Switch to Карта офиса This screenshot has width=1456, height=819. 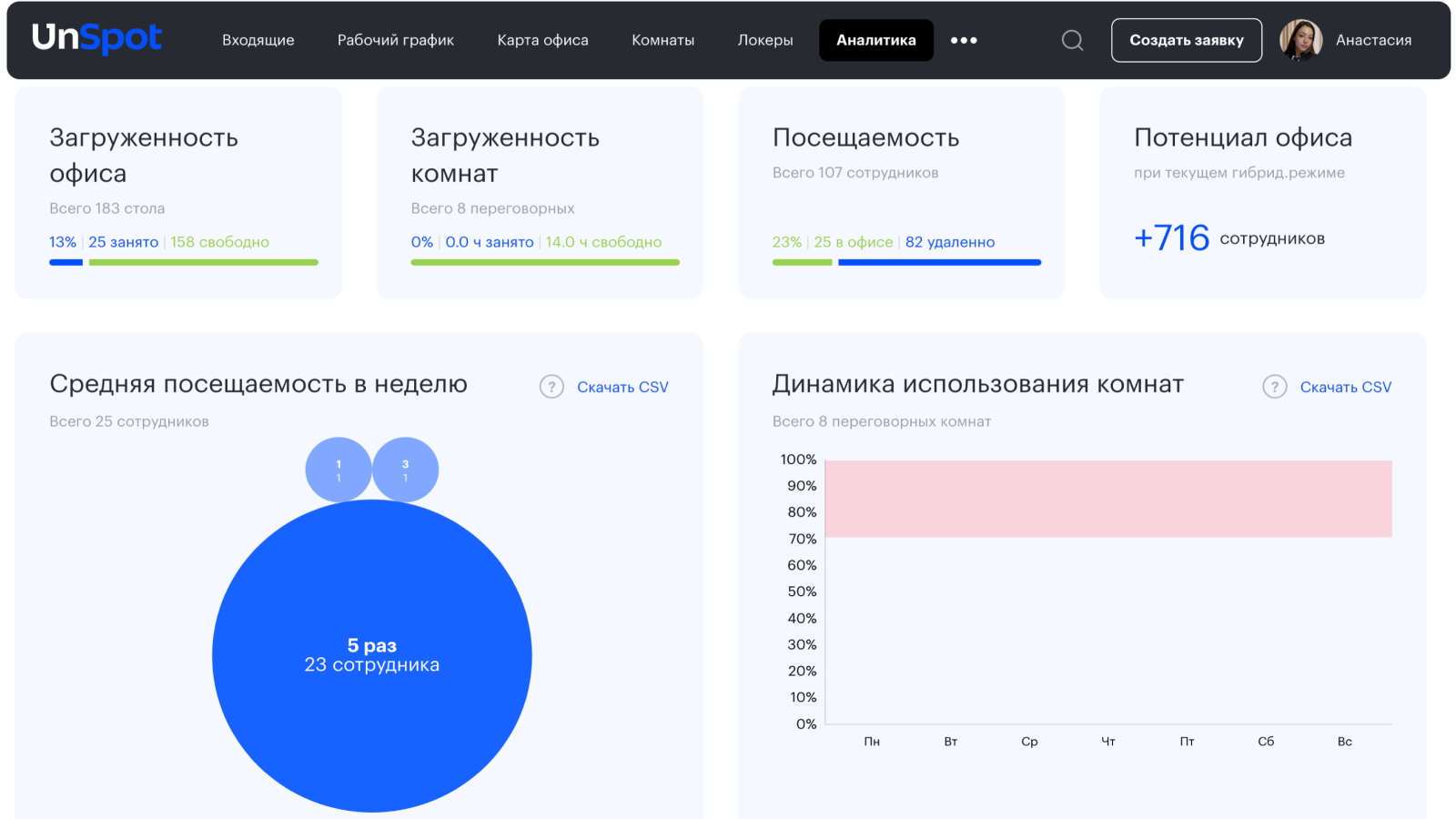pos(542,40)
